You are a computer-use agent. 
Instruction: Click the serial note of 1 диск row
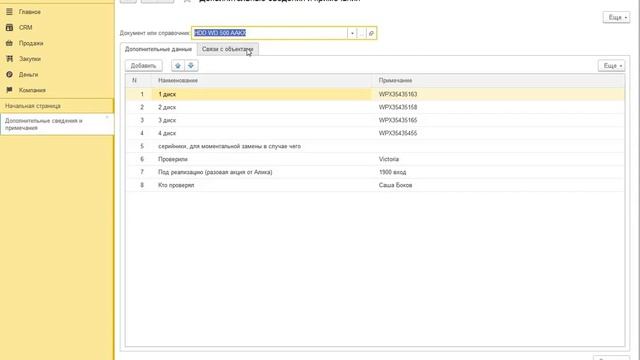click(398, 94)
